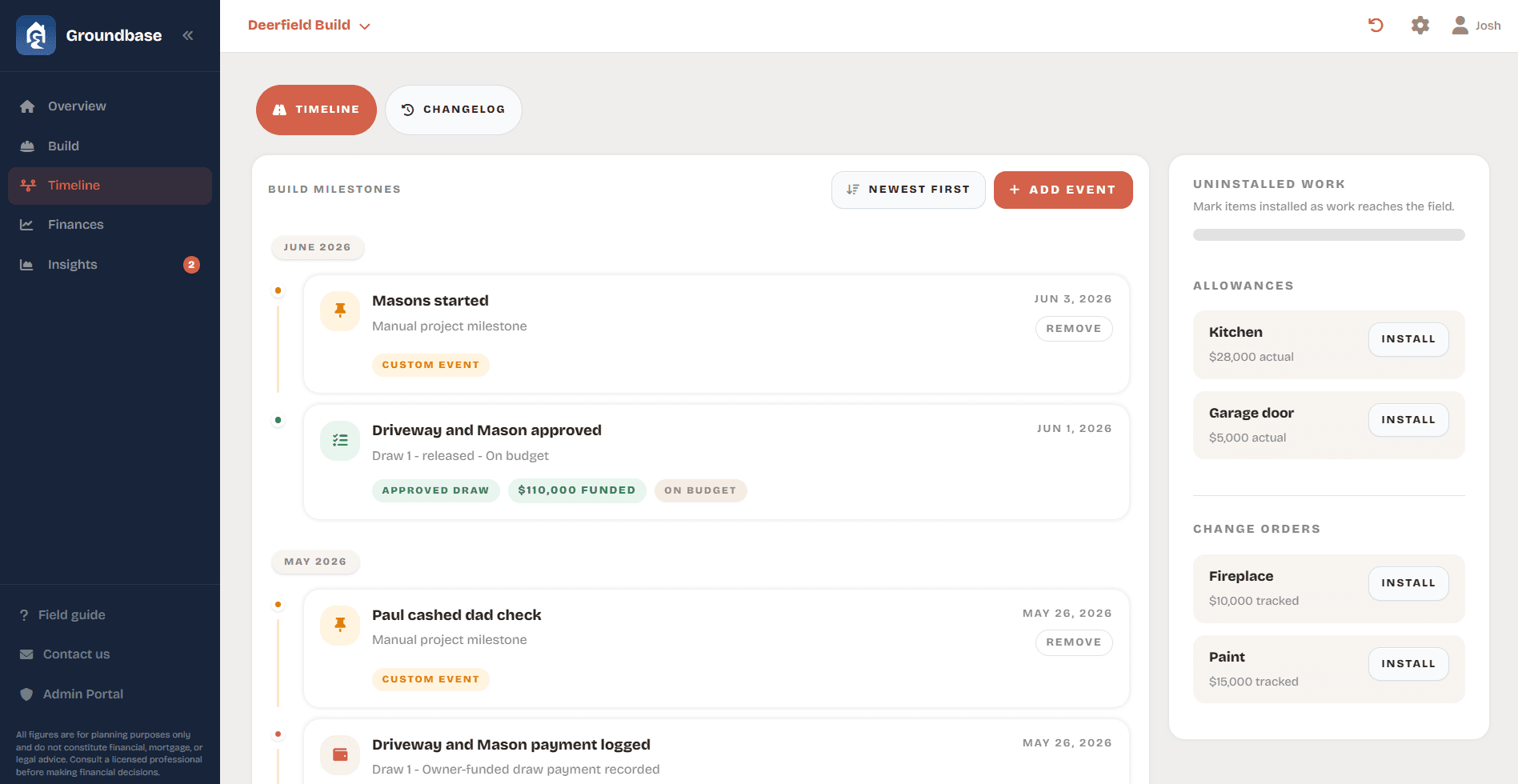Click the May 2026 month label

pos(315,562)
